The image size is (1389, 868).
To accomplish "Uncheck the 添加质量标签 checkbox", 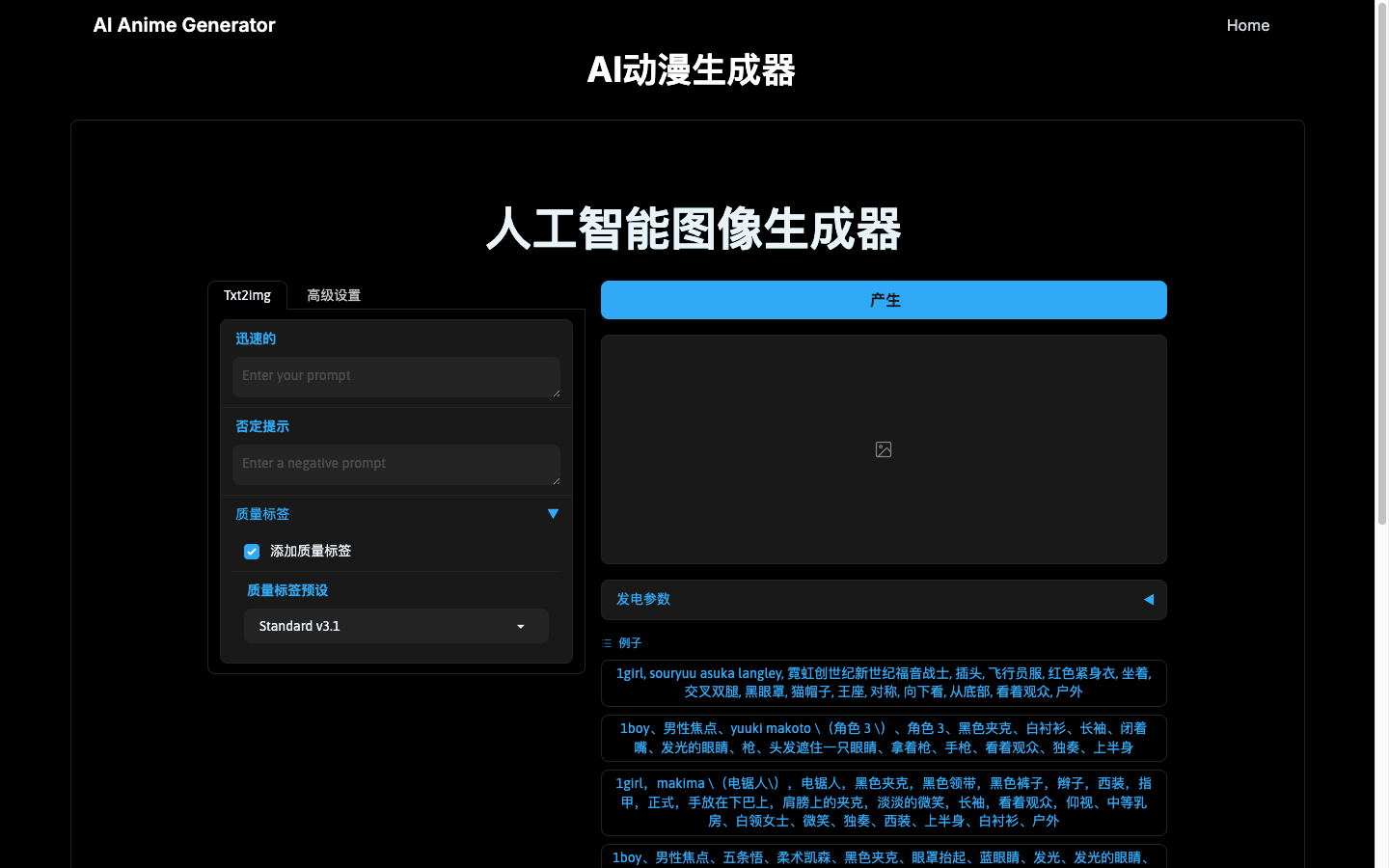I will point(251,551).
